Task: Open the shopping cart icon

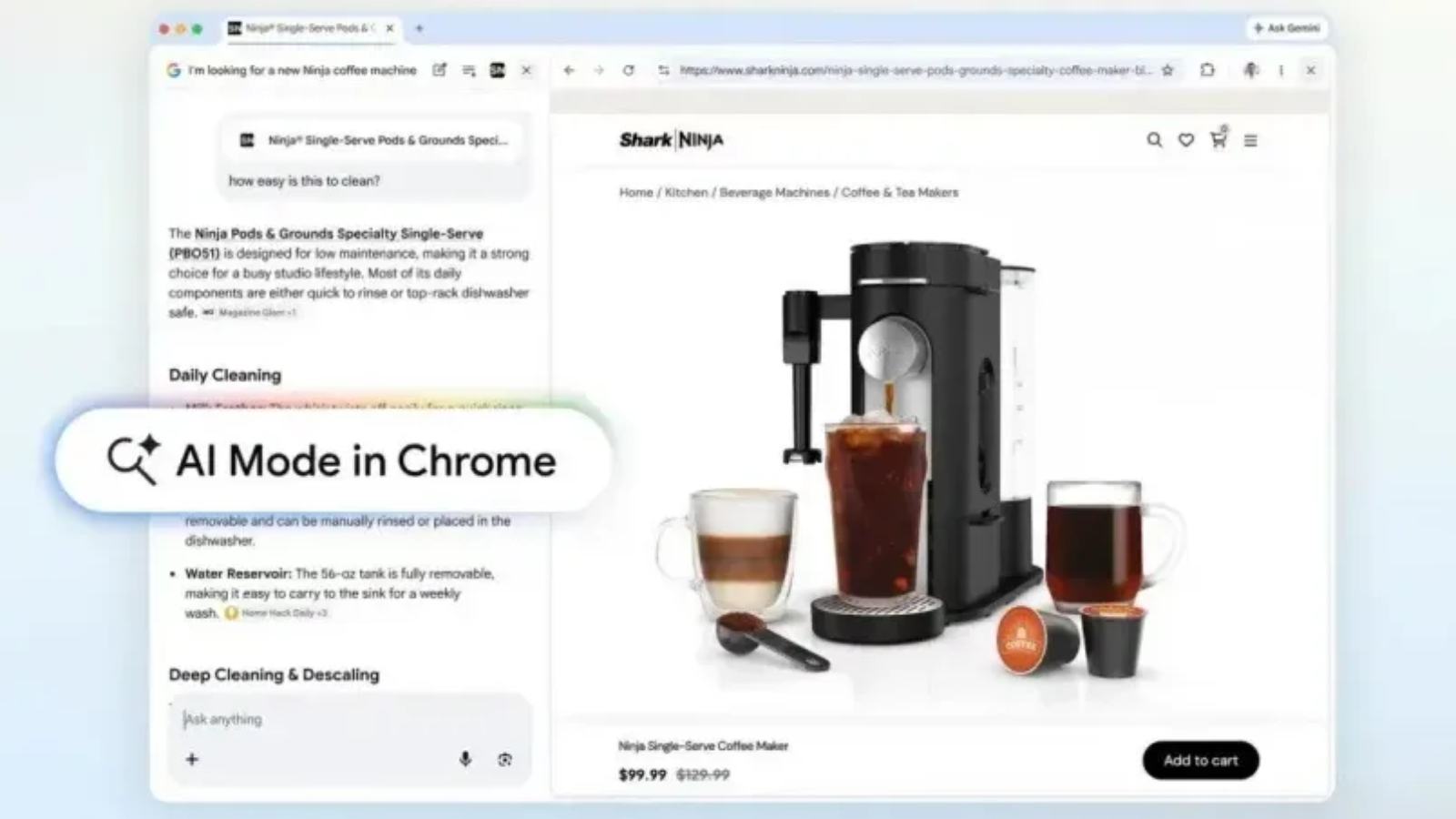Action: [1219, 140]
